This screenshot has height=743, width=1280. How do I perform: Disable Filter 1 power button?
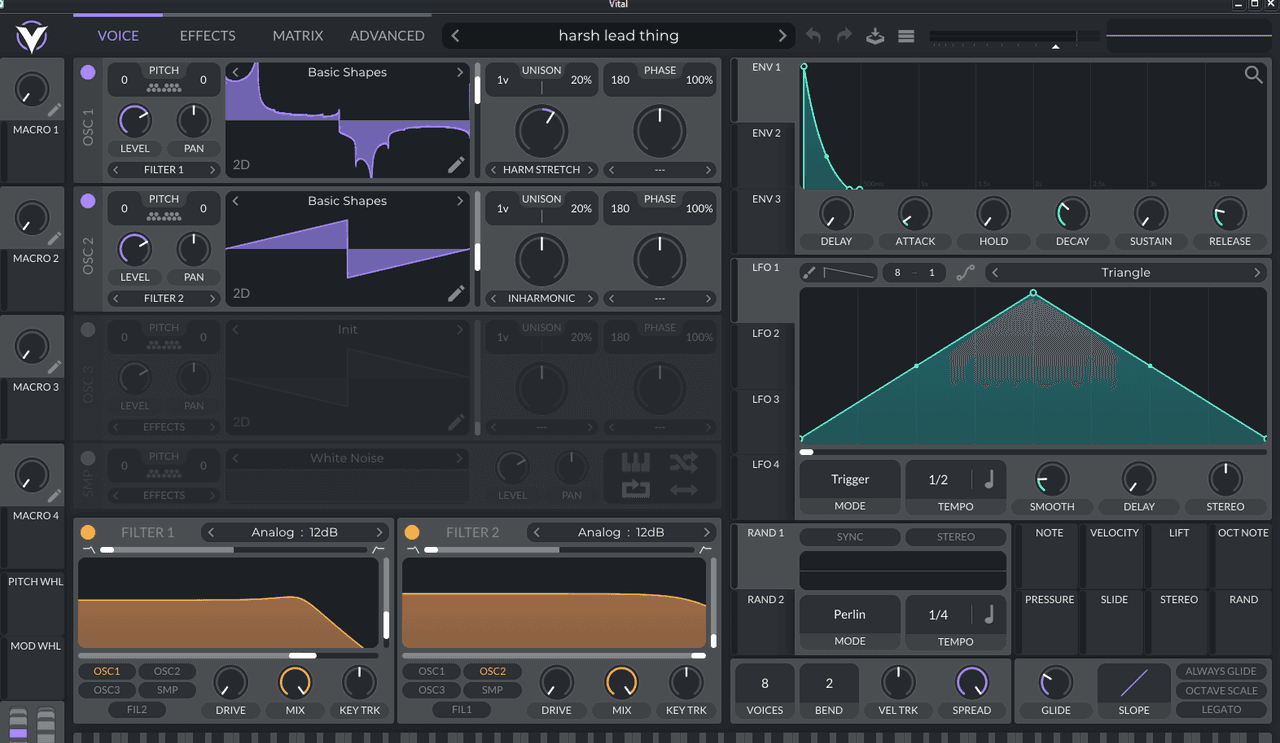[88, 532]
